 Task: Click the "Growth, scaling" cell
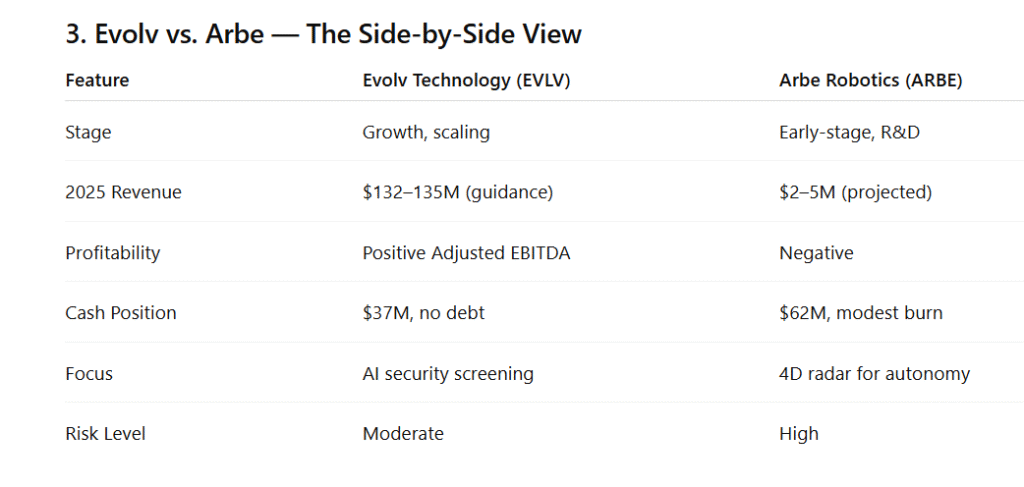click(426, 132)
